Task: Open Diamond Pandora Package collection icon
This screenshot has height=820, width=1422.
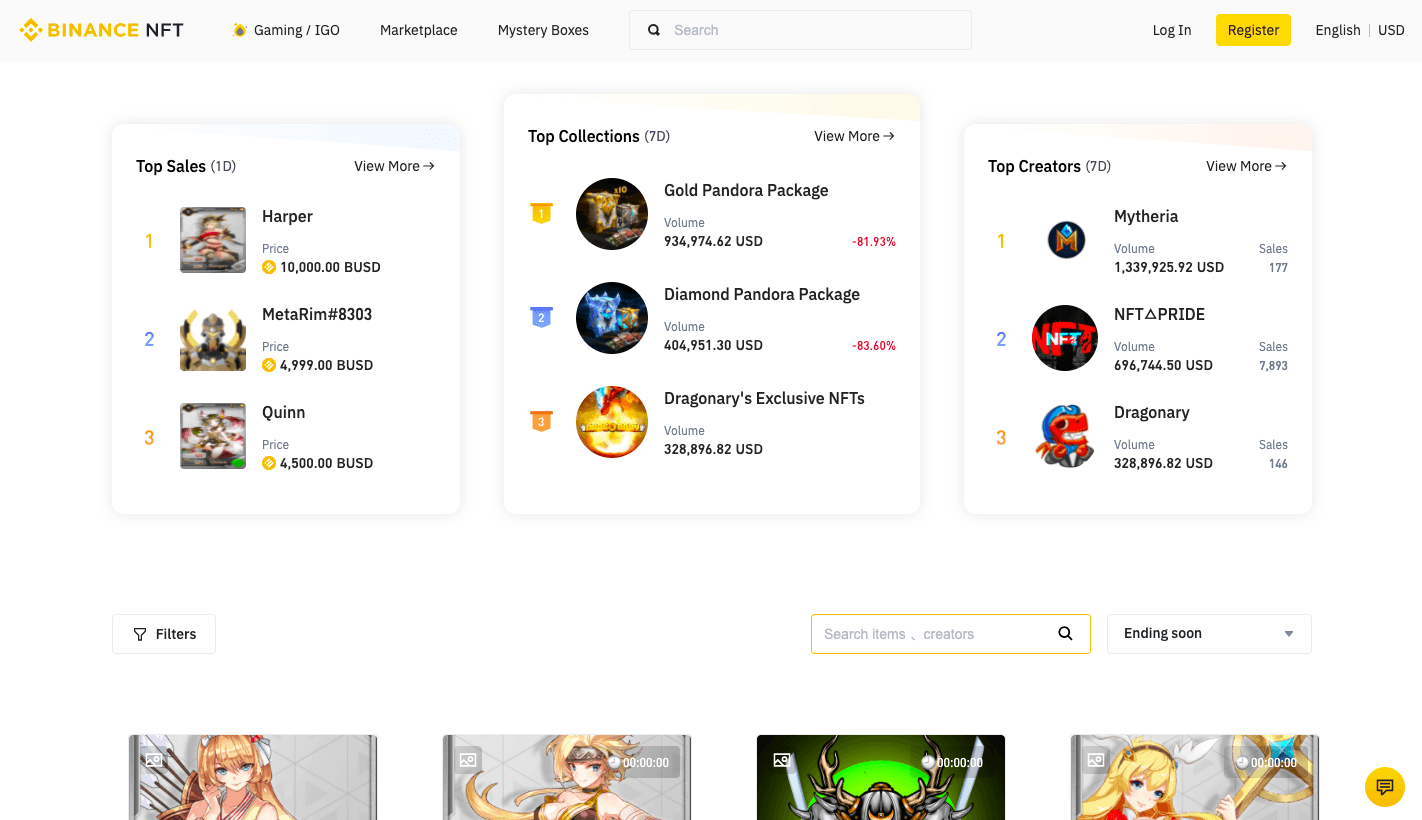Action: coord(612,318)
